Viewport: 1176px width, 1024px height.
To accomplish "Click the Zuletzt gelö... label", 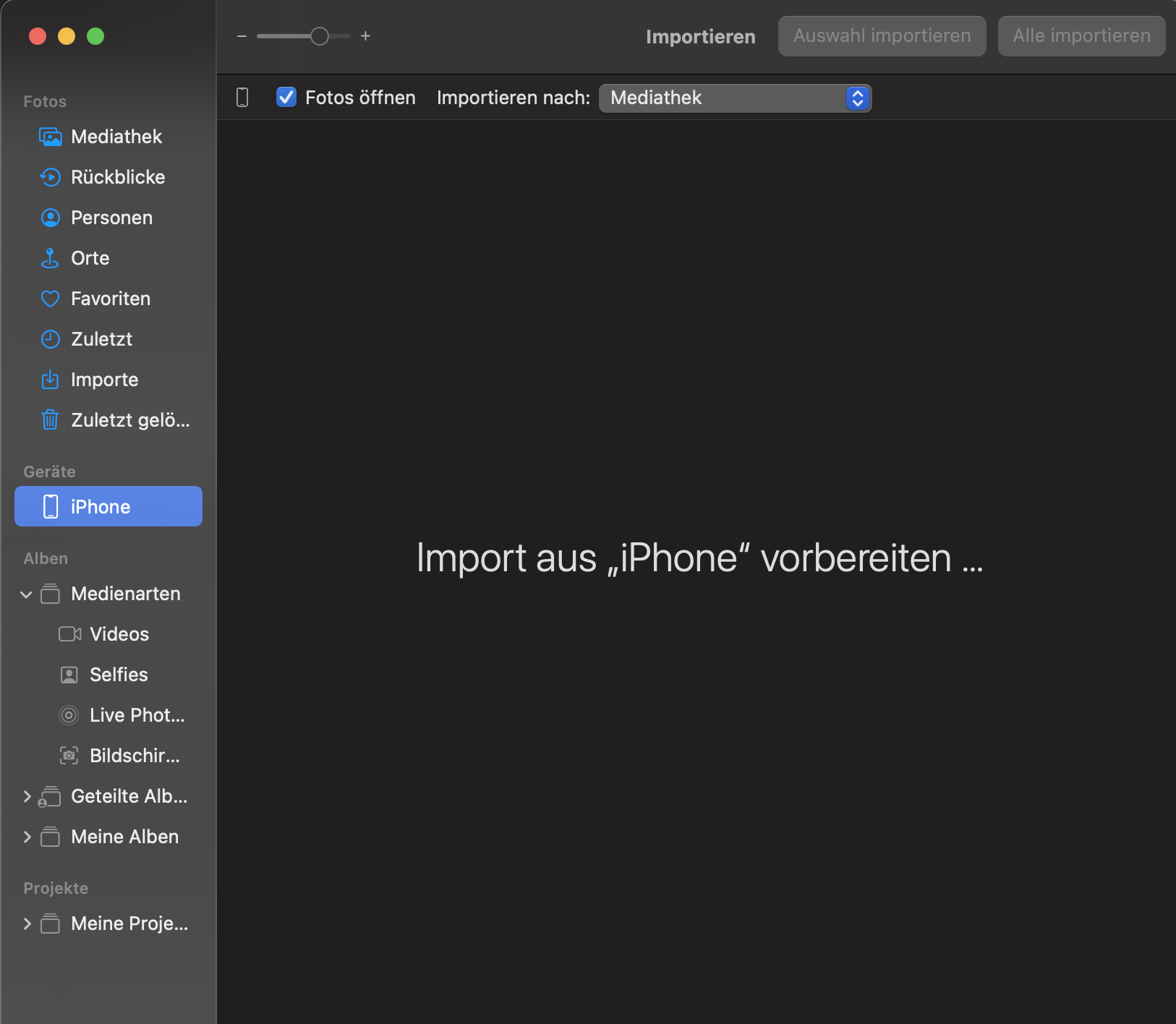I will [130, 420].
